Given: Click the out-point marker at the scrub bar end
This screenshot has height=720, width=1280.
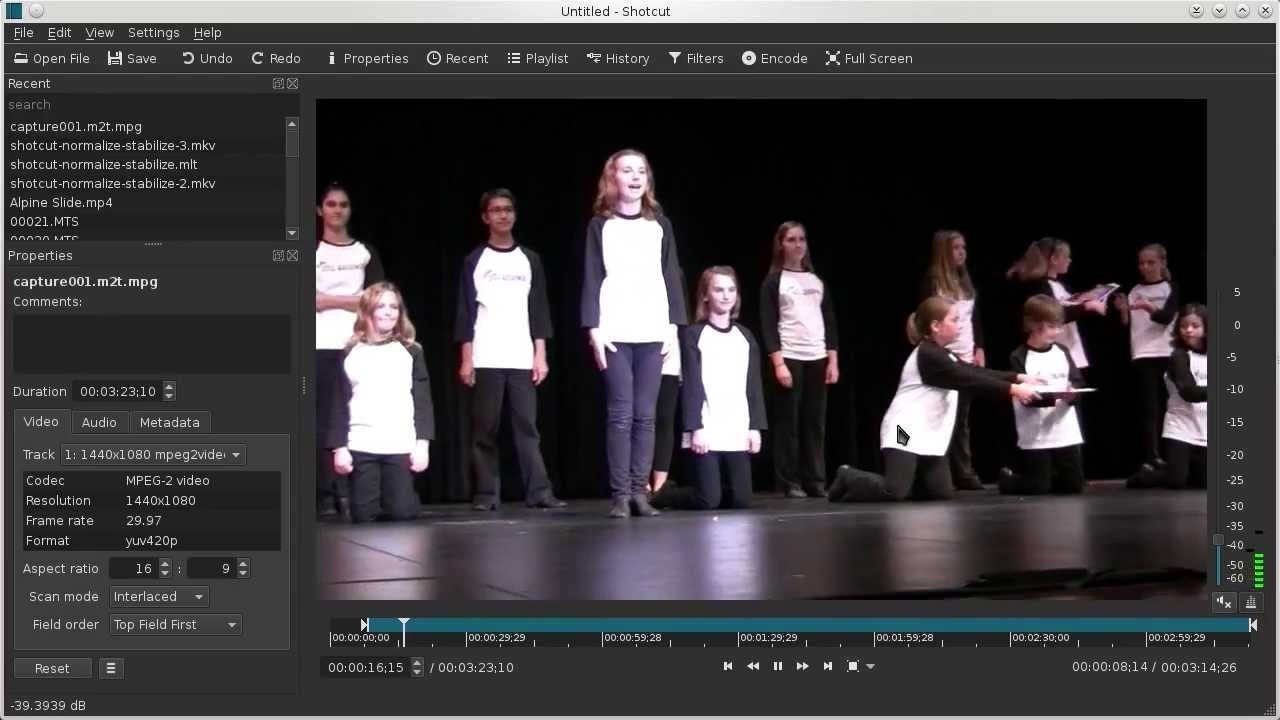Looking at the screenshot, I should (x=1252, y=625).
